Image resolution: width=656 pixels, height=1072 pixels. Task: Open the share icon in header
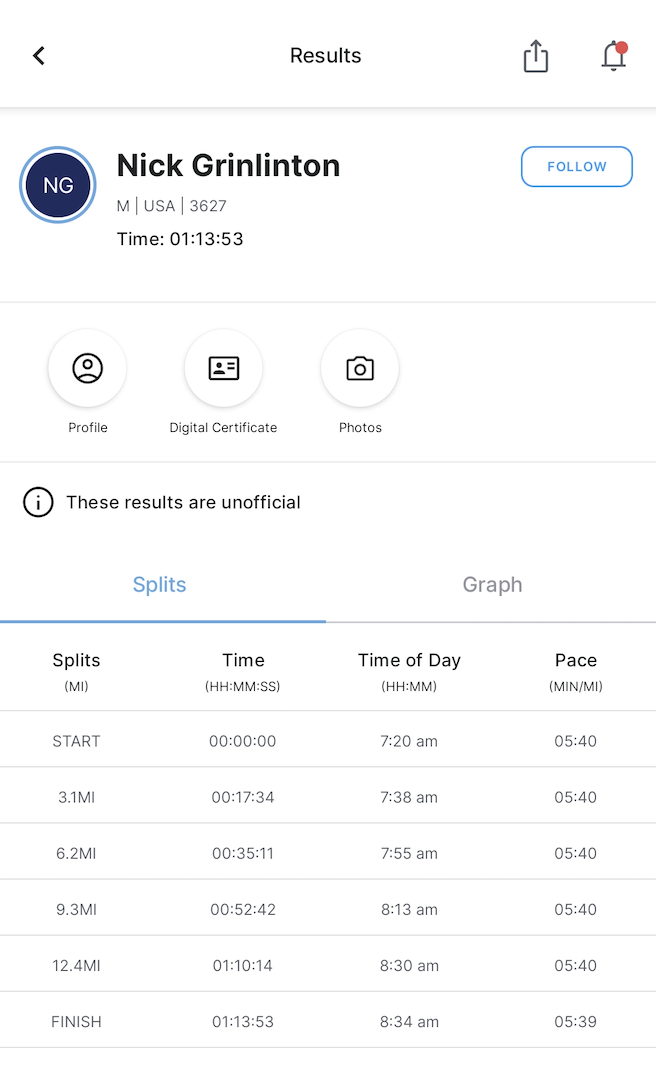(x=536, y=56)
